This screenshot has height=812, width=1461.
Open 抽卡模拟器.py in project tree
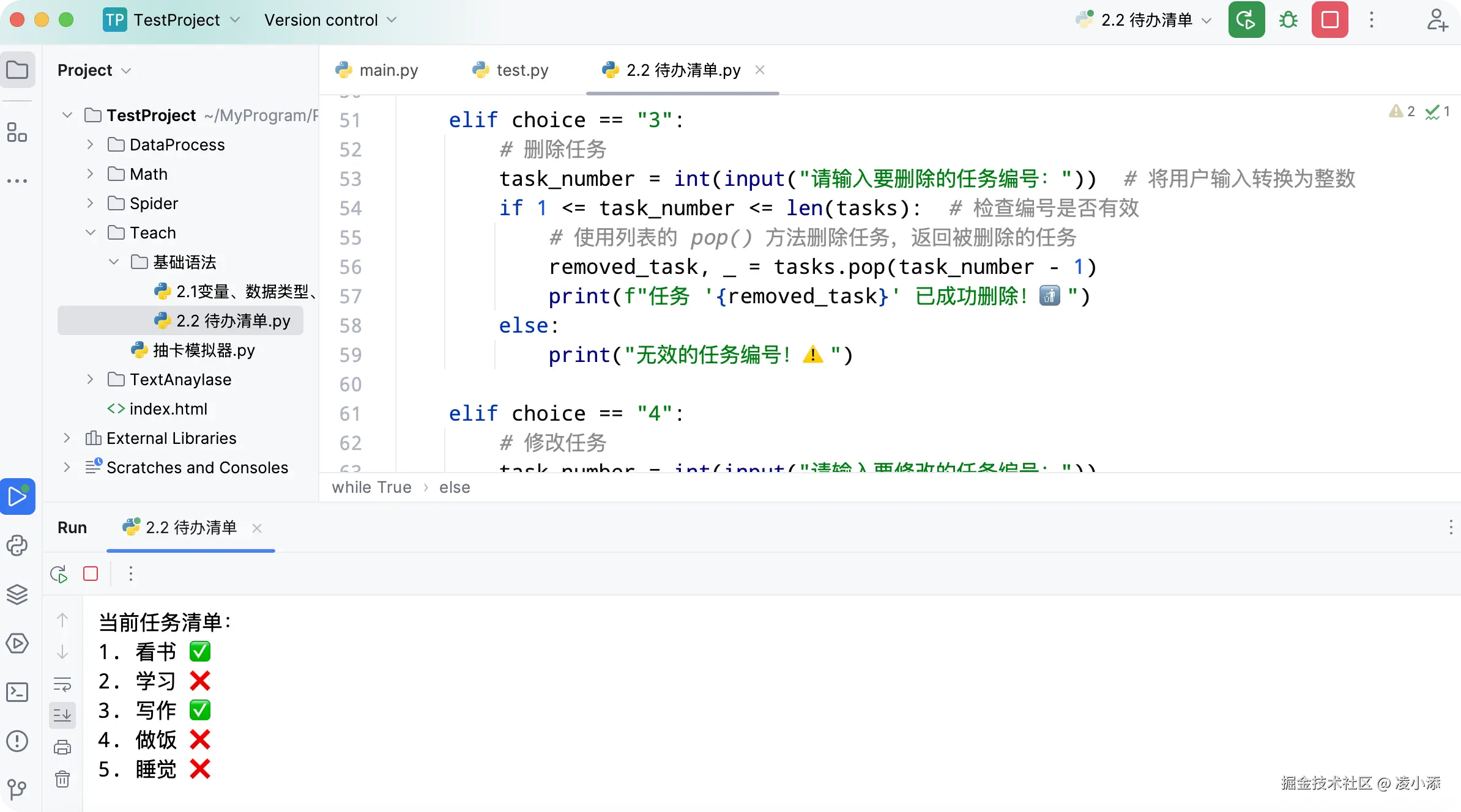click(x=204, y=350)
